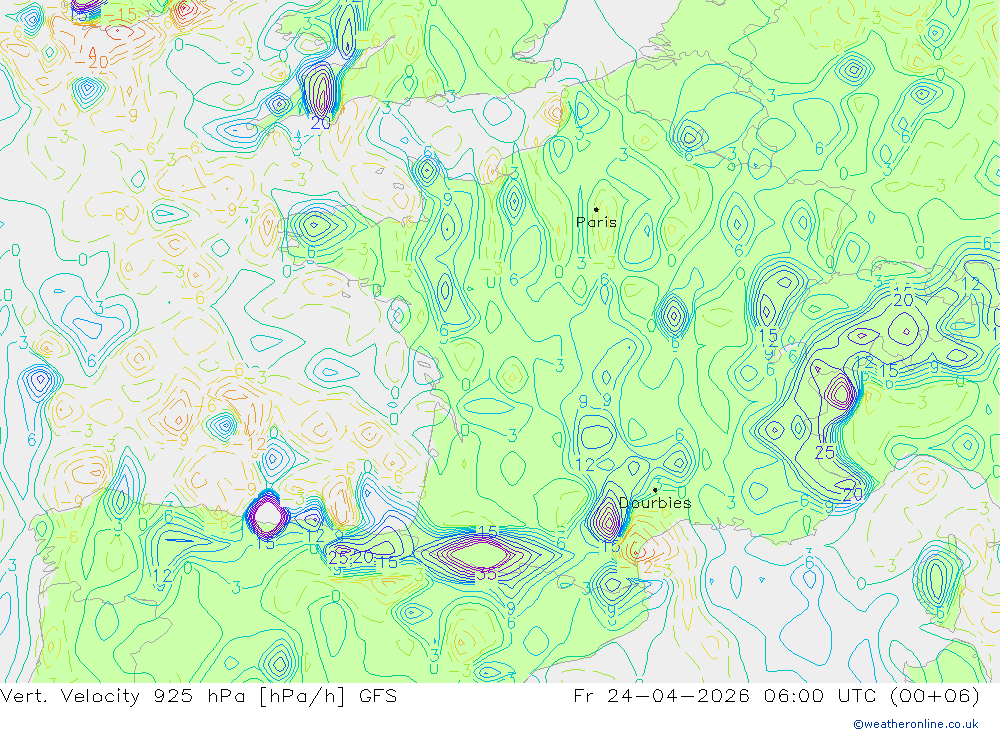Screen dimensions: 1000x733
Task: Click the Paris city label
Action: tap(596, 222)
